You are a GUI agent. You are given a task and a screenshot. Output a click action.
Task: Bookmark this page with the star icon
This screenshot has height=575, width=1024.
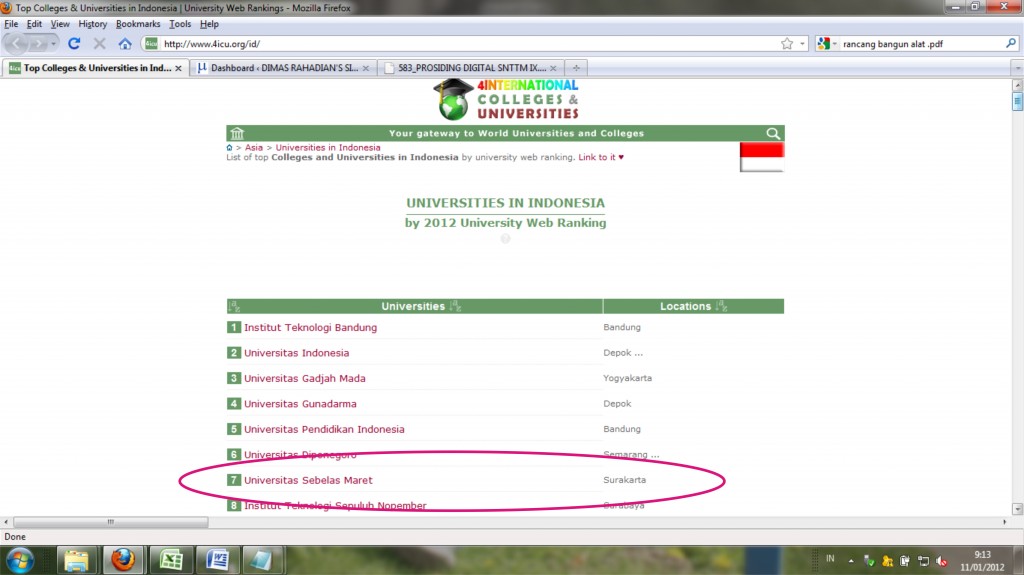787,44
